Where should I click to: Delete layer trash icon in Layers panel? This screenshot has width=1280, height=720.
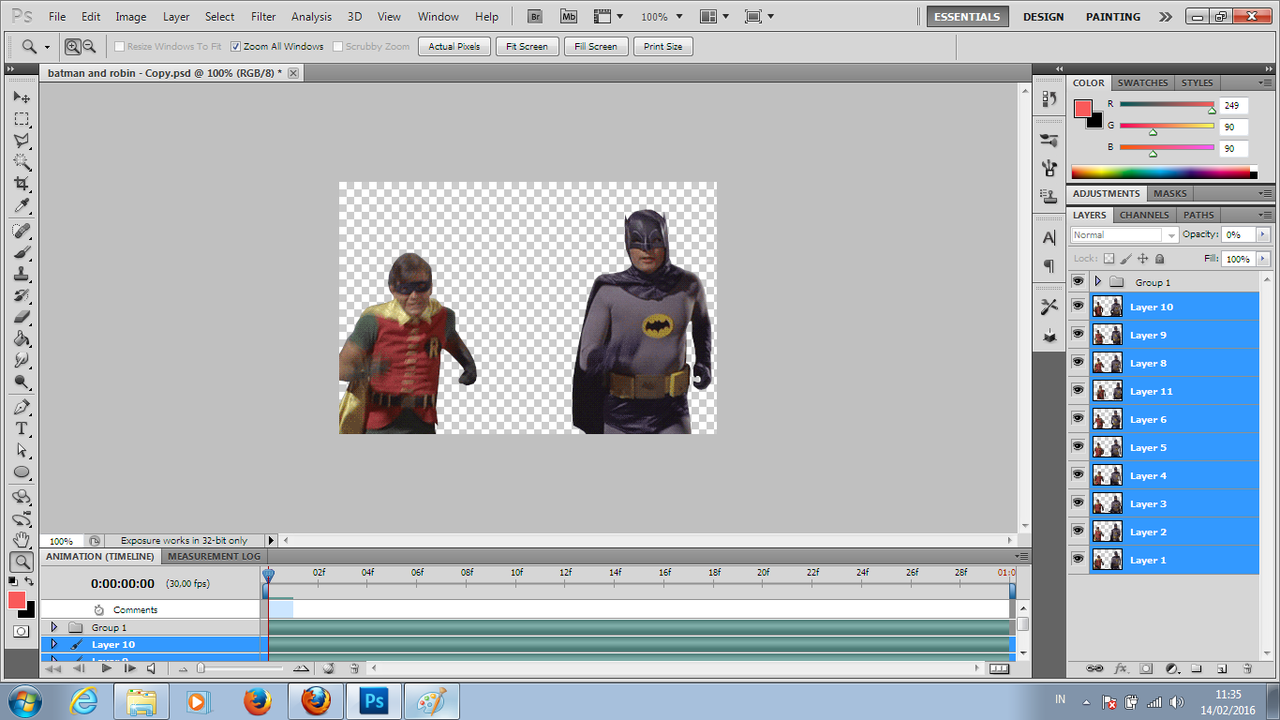pos(1247,668)
